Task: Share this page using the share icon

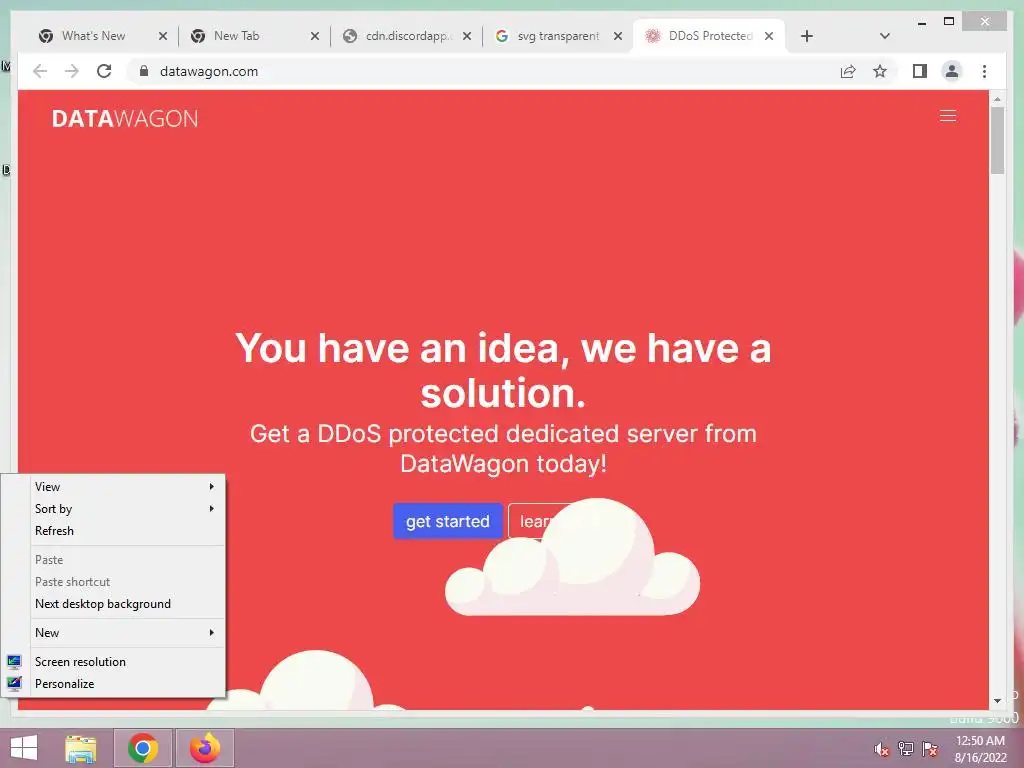Action: 848,71
